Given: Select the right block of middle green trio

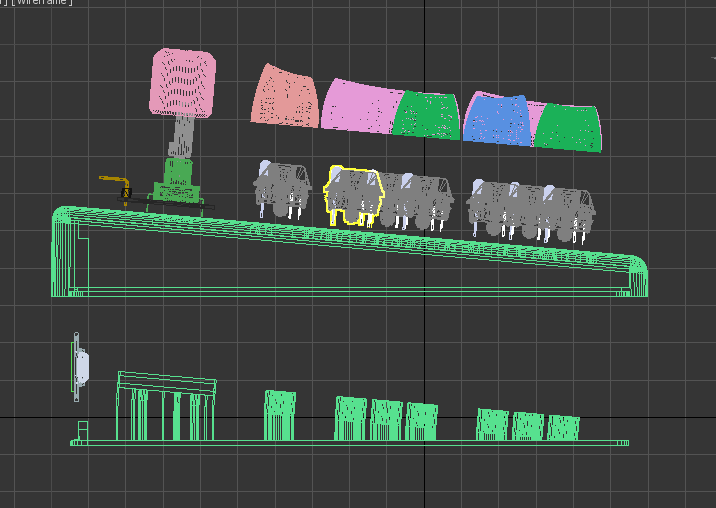Looking at the screenshot, I should [421, 422].
